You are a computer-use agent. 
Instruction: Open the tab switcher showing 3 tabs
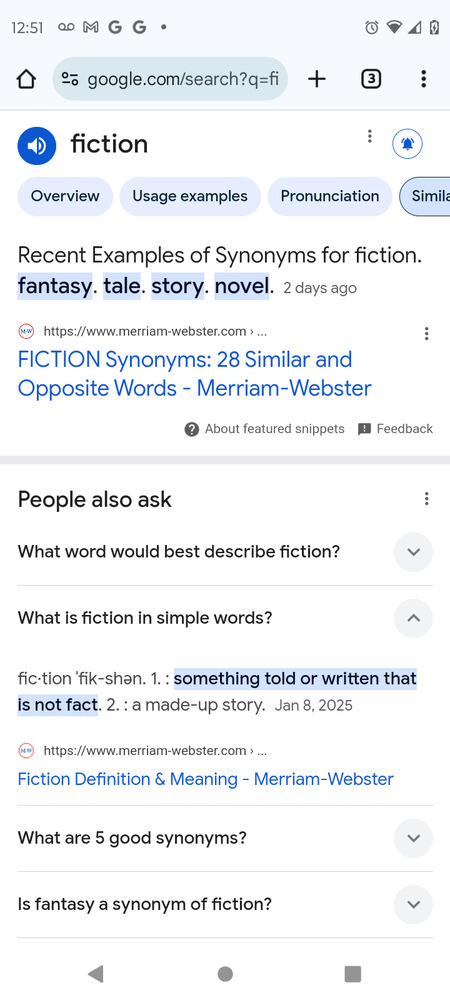click(371, 79)
